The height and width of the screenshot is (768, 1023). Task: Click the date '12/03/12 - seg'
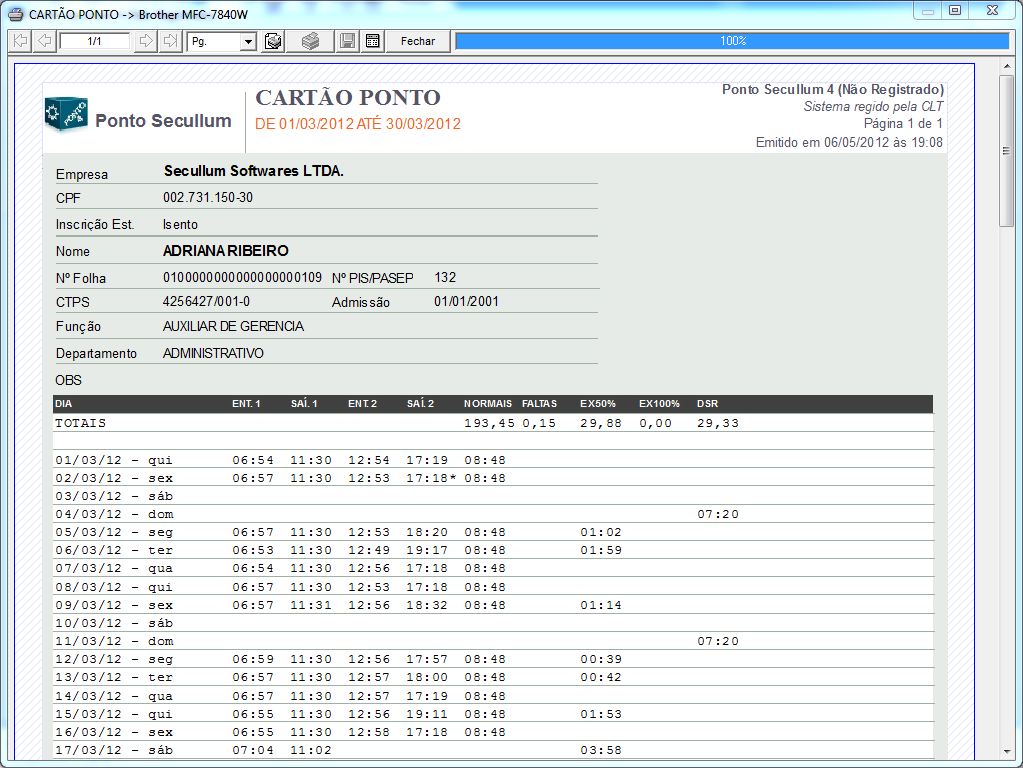(114, 660)
